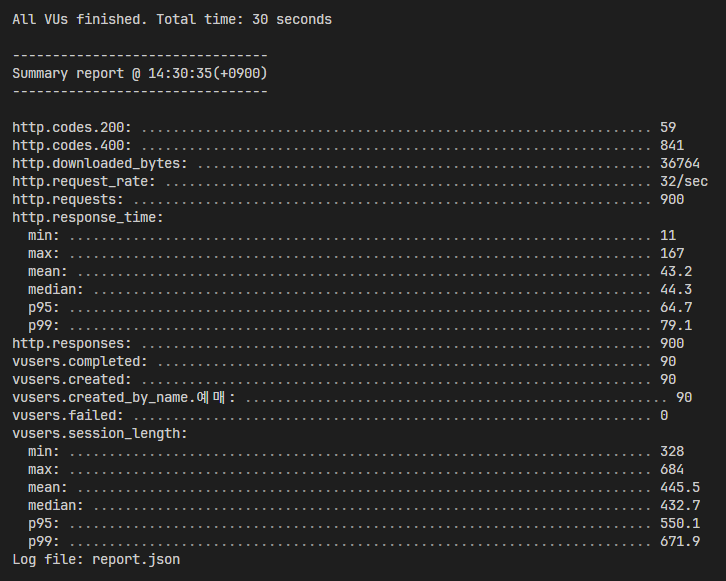Click the http.request_rate value 32/sec
This screenshot has width=726, height=581.
684,181
